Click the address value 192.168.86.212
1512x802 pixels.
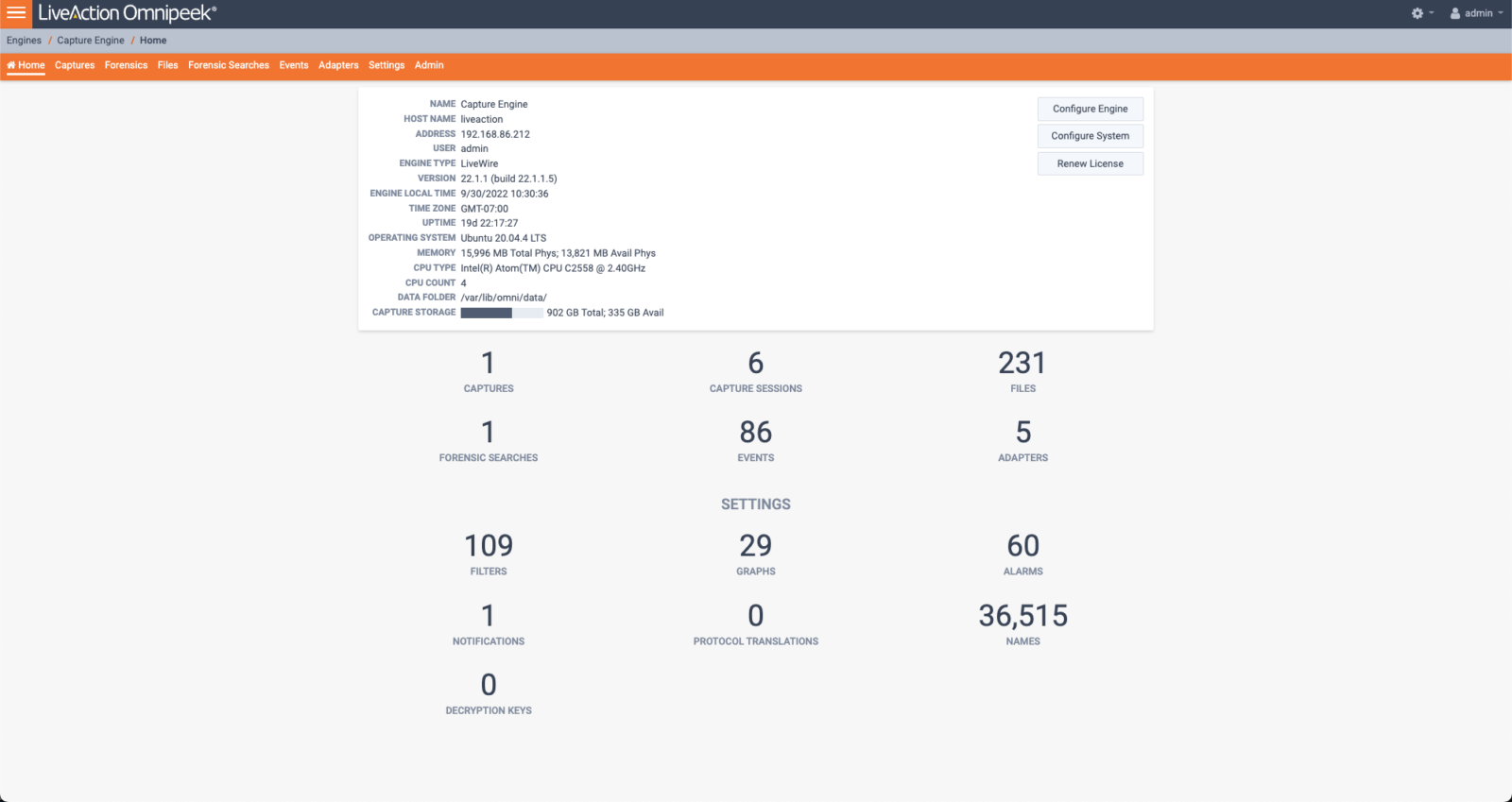click(495, 134)
